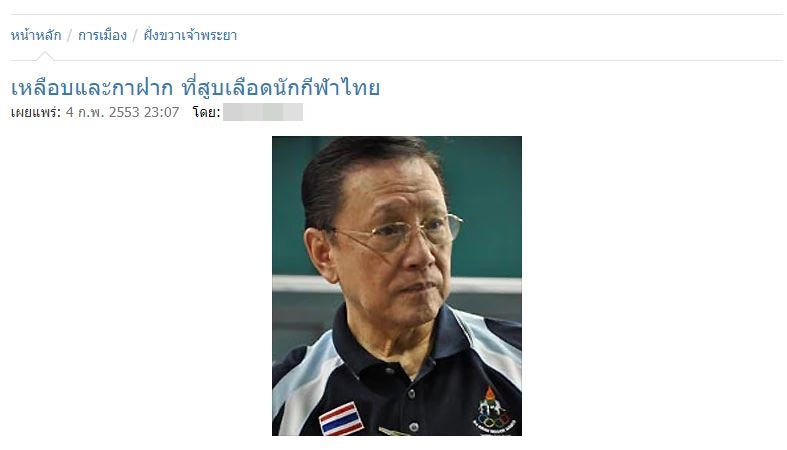Image resolution: width=787 pixels, height=450 pixels.
Task: Click the เผยแพร่ label
Action: pos(36,112)
